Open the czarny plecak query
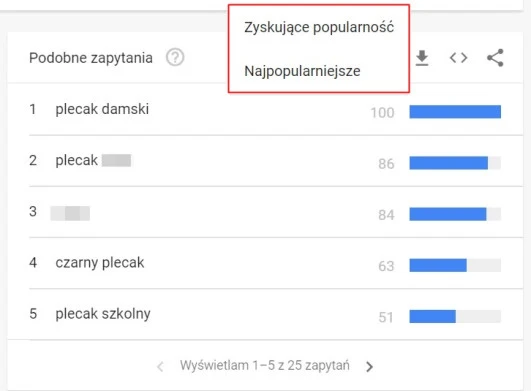This screenshot has width=531, height=391. (x=100, y=263)
